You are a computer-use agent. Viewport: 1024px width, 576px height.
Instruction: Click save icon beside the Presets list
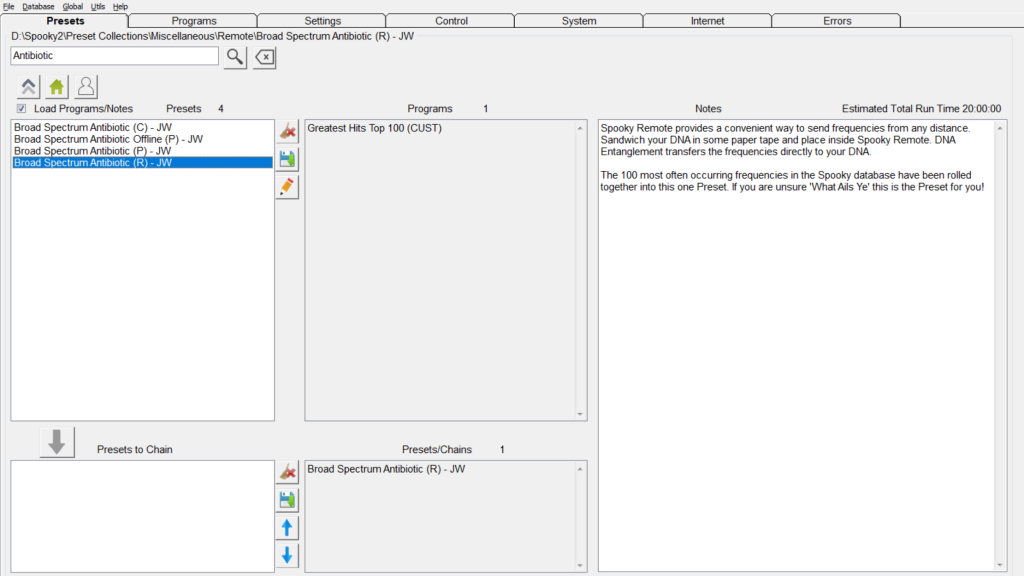(x=288, y=159)
